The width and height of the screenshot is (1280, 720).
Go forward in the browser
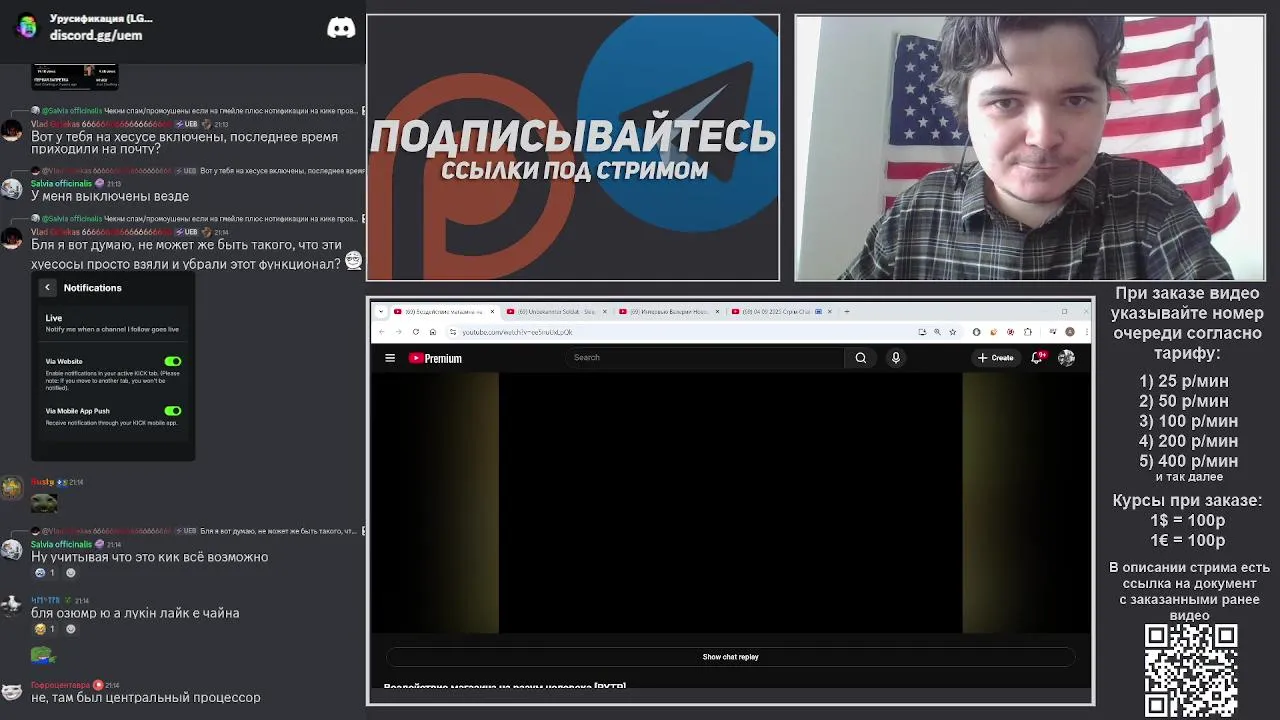click(398, 332)
